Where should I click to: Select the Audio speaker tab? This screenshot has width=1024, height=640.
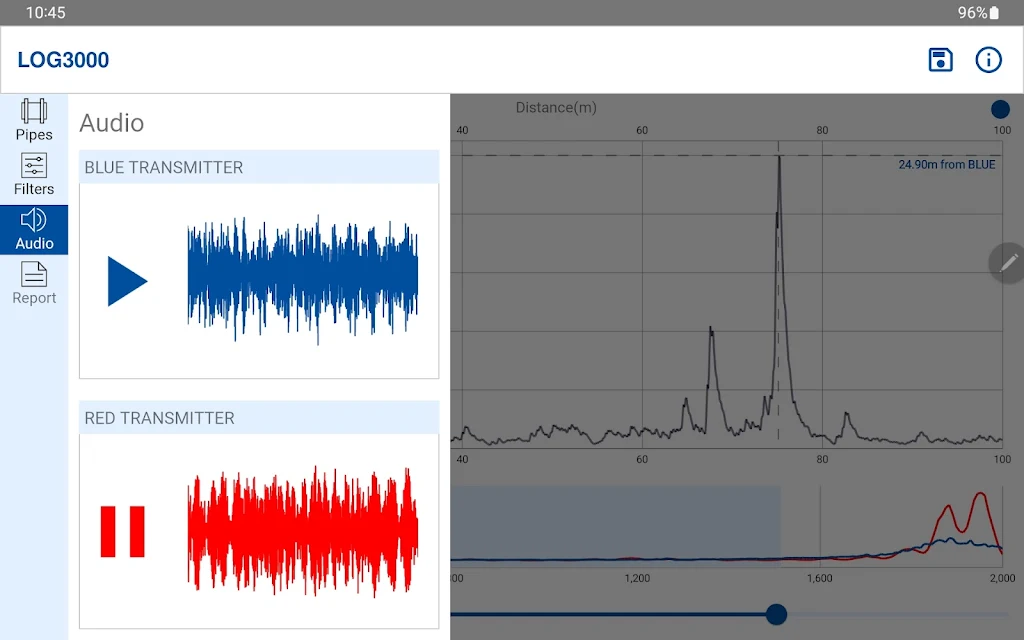[34, 229]
